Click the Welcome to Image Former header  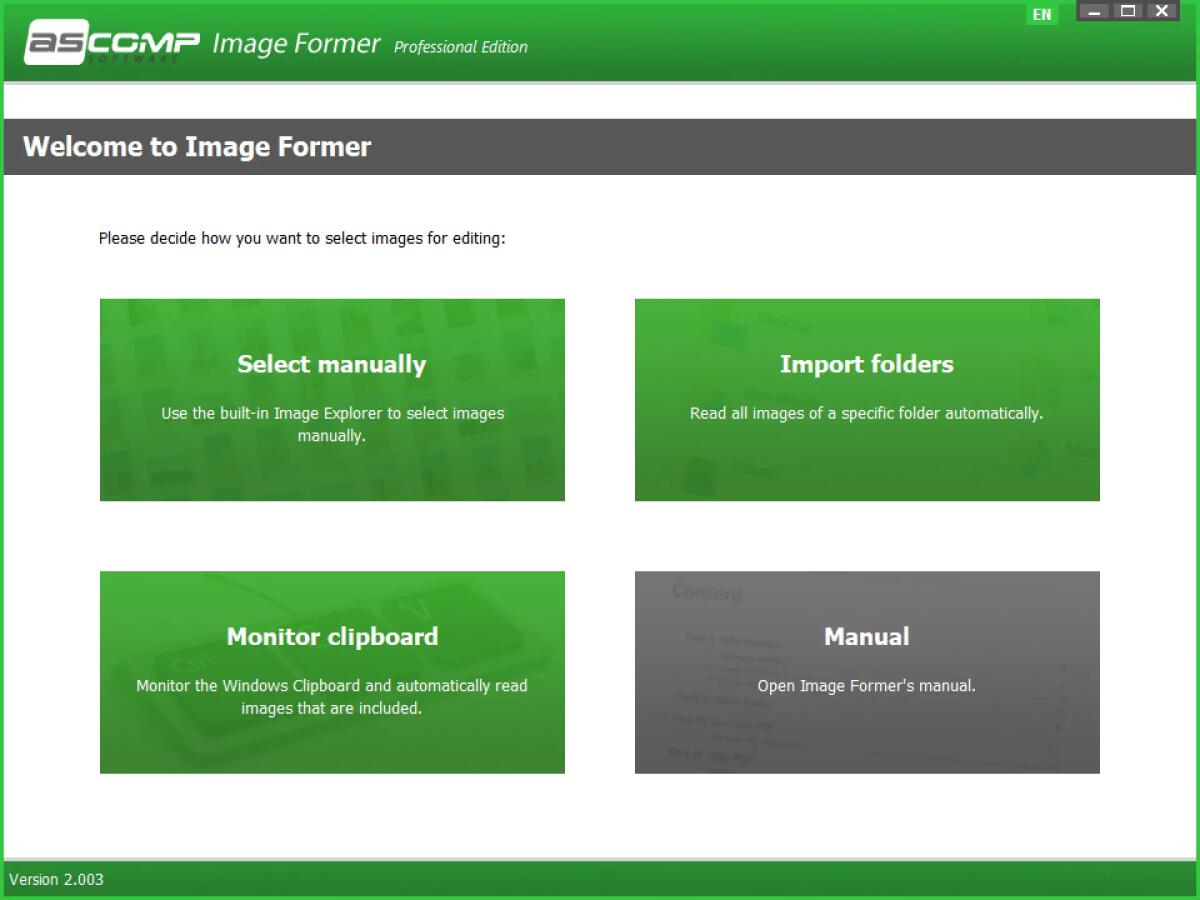(x=196, y=146)
